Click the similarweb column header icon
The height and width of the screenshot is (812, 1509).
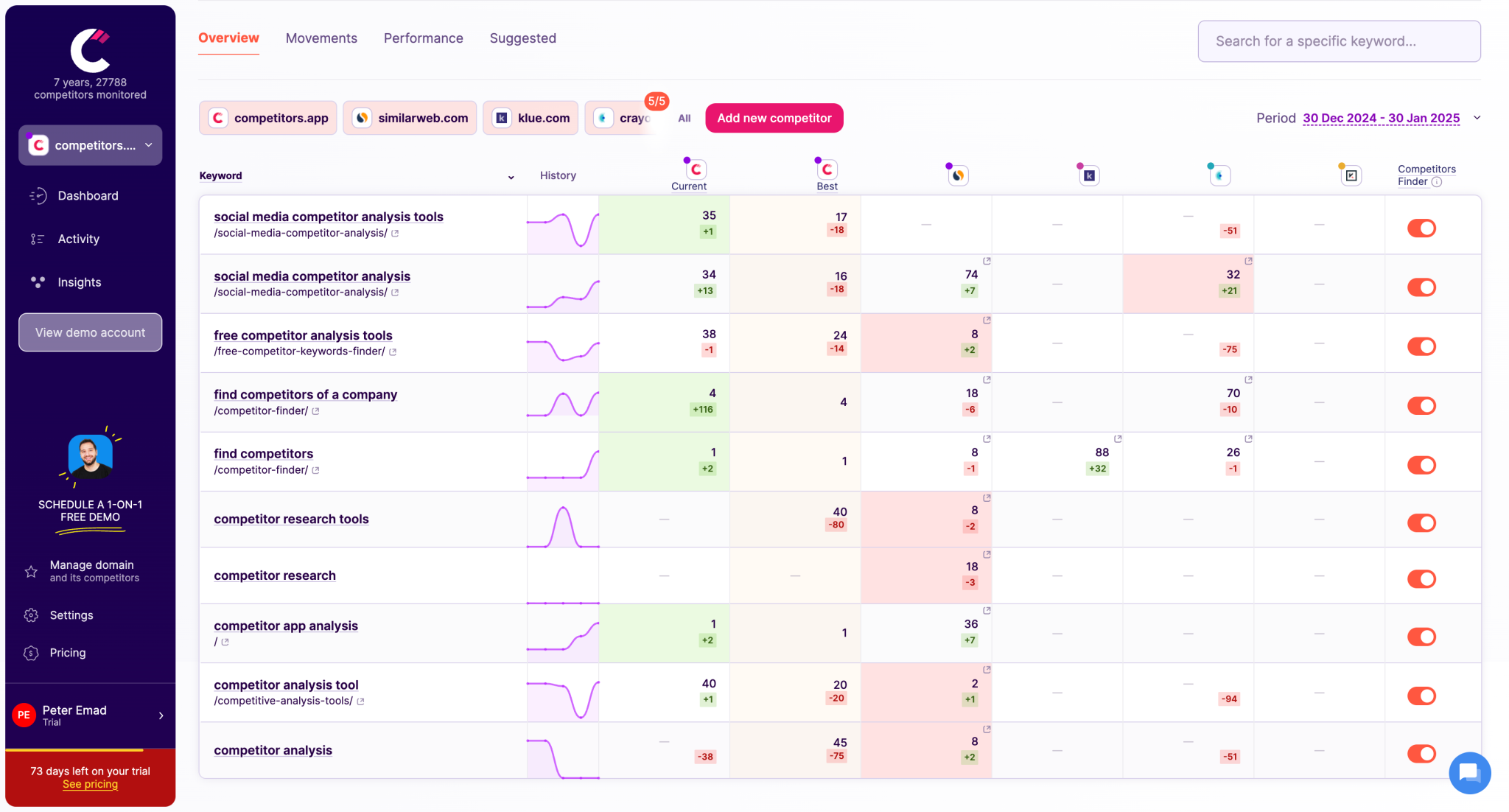[x=958, y=175]
